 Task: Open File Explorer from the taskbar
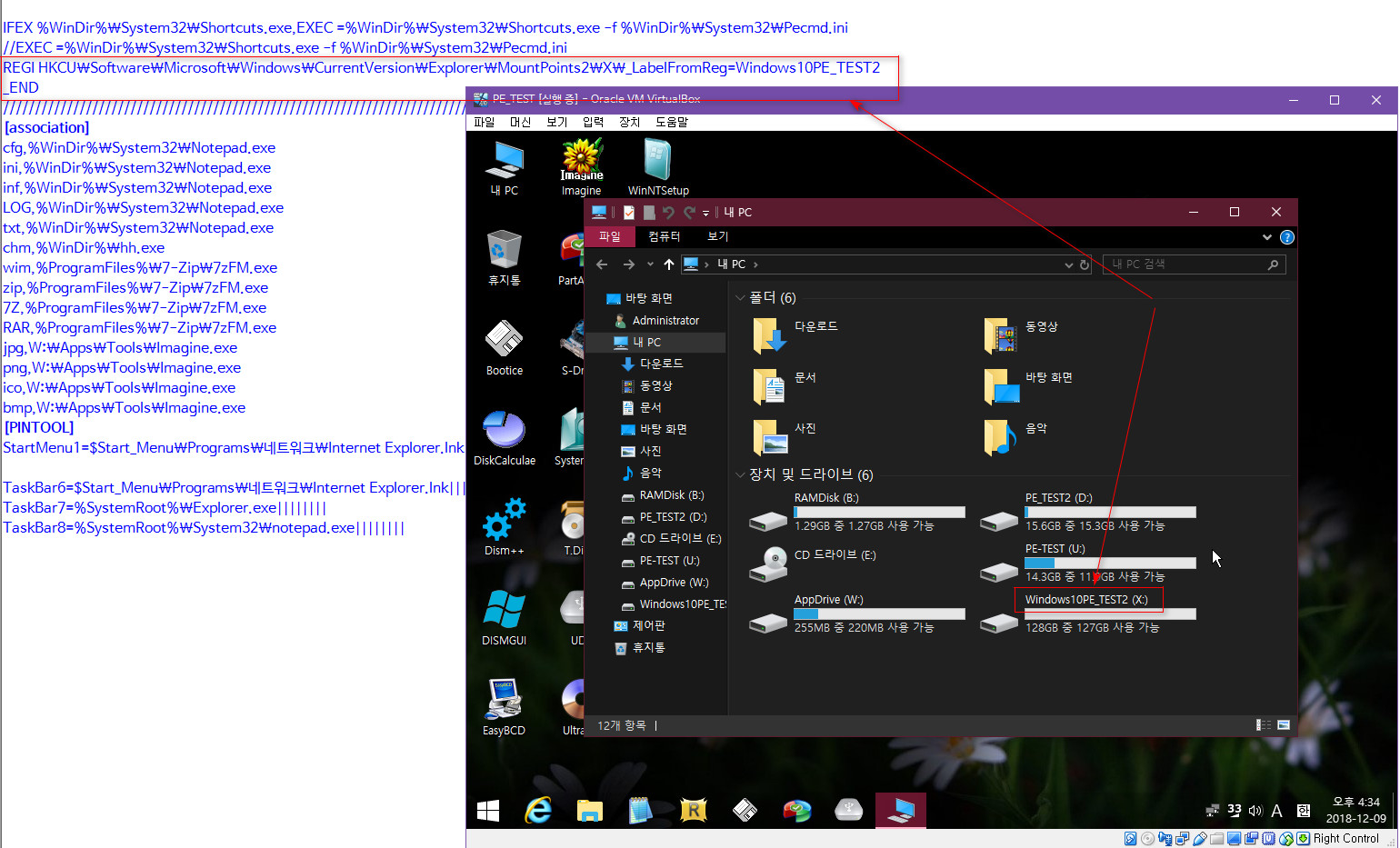tap(590, 810)
